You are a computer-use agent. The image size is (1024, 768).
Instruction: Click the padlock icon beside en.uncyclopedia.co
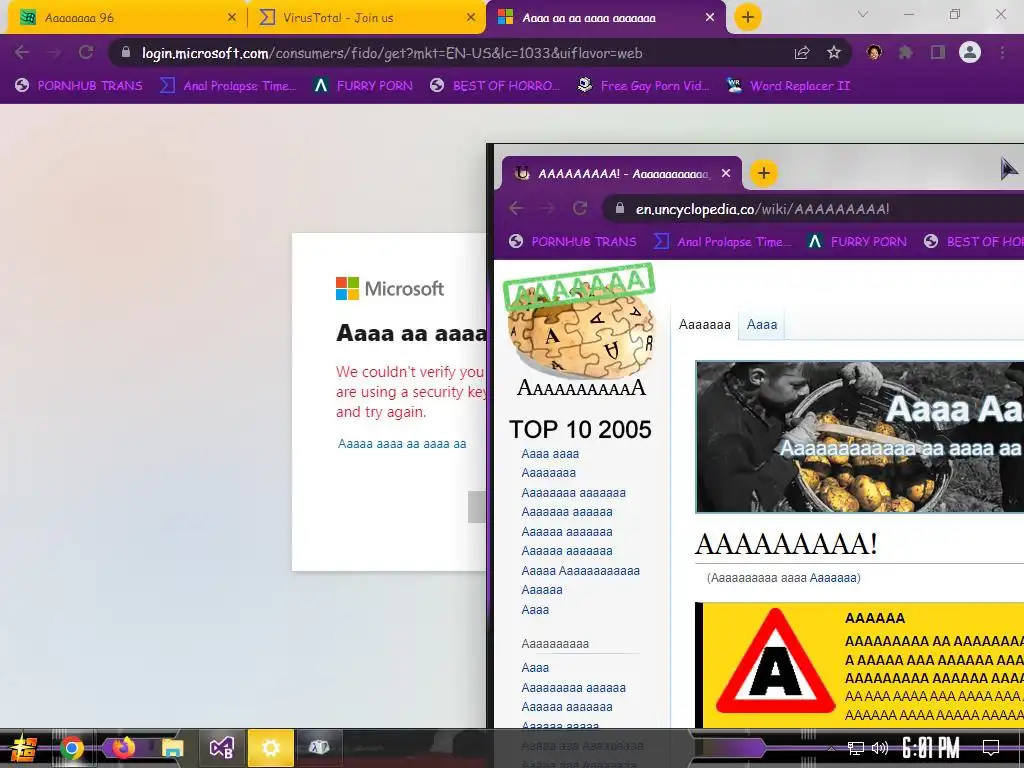pos(620,208)
